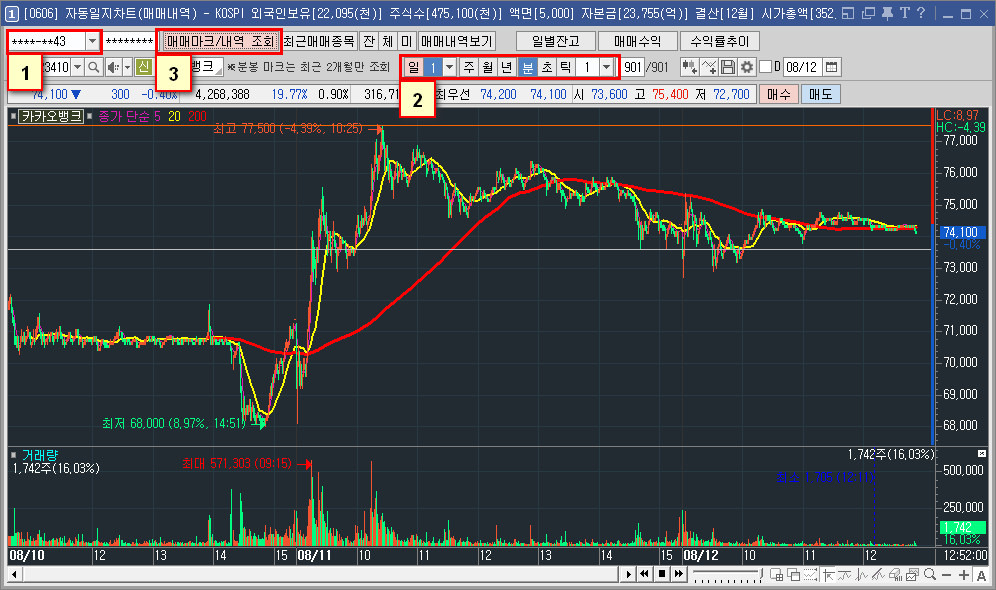Open the calendar icon next to 08/12

coord(831,67)
